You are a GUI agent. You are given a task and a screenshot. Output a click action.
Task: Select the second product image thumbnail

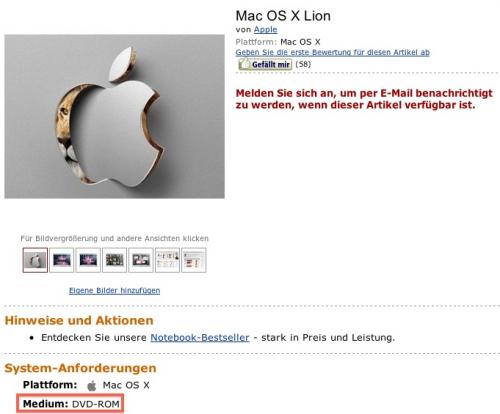tap(62, 260)
